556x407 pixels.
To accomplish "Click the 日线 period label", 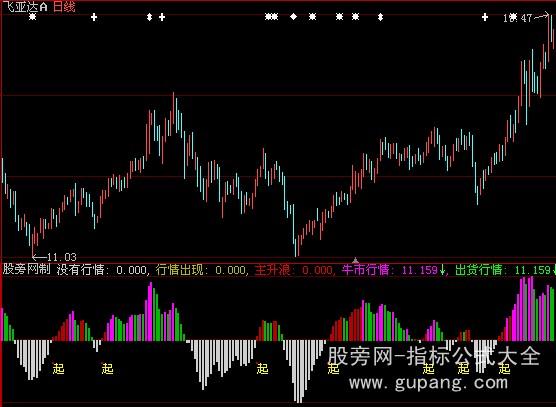I will (64, 7).
